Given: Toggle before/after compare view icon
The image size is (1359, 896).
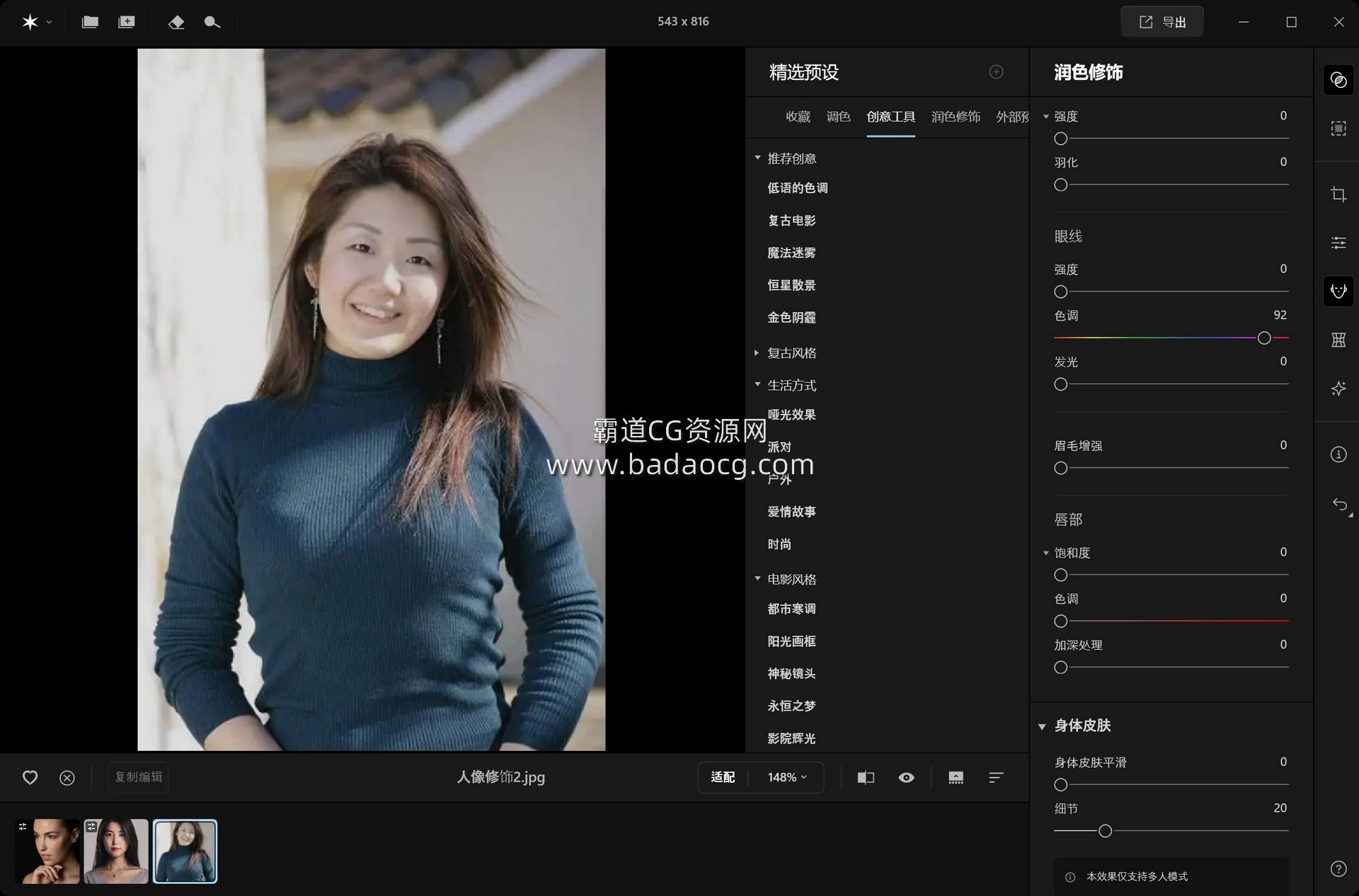Looking at the screenshot, I should pos(866,777).
